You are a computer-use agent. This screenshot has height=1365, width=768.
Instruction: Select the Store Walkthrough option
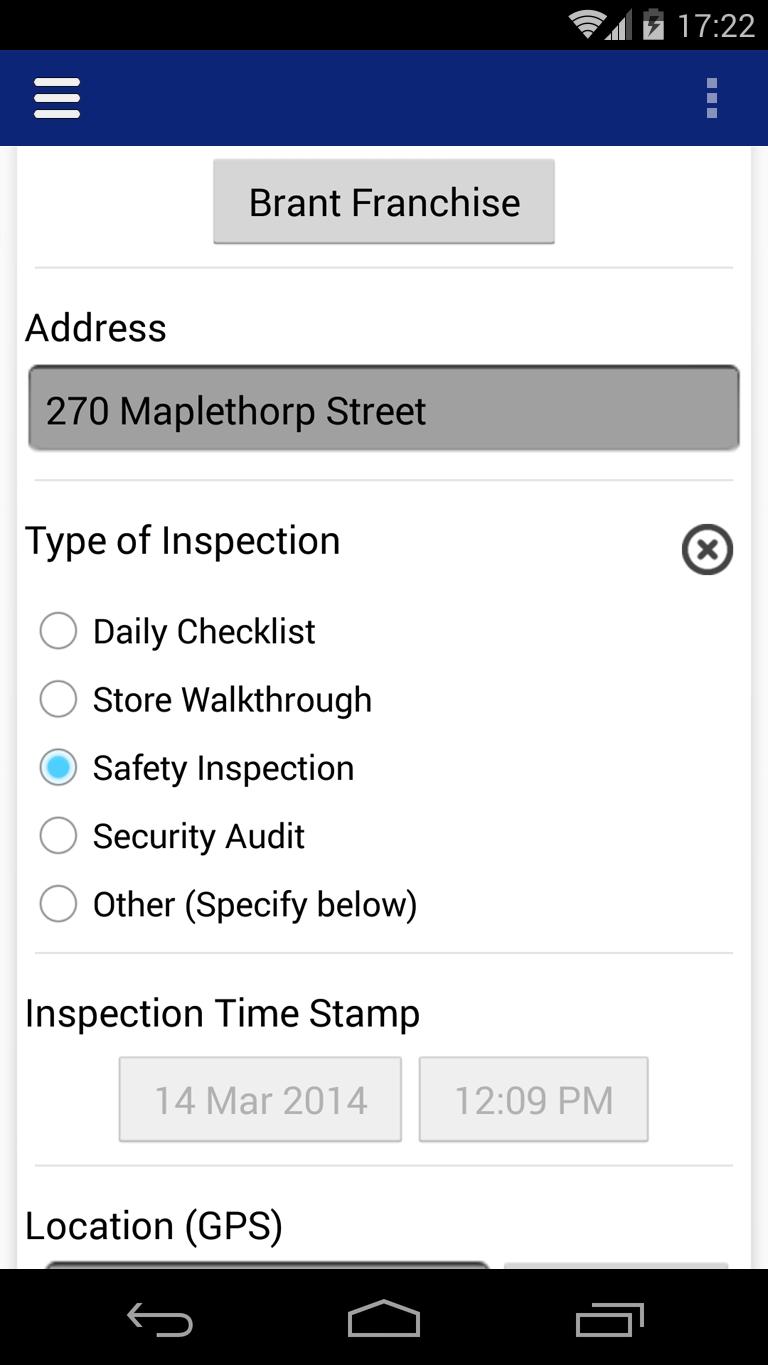[58, 699]
